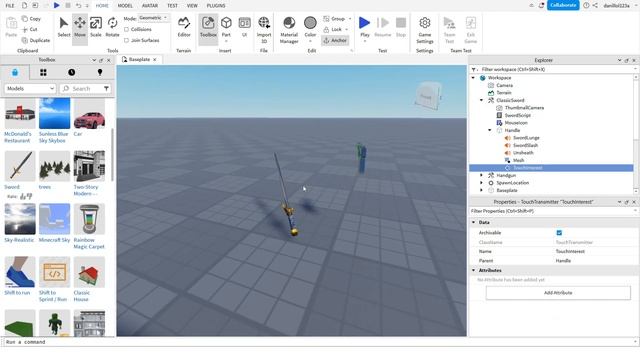This screenshot has height=360, width=640.
Task: Click the Run a command bar
Action: point(318,342)
